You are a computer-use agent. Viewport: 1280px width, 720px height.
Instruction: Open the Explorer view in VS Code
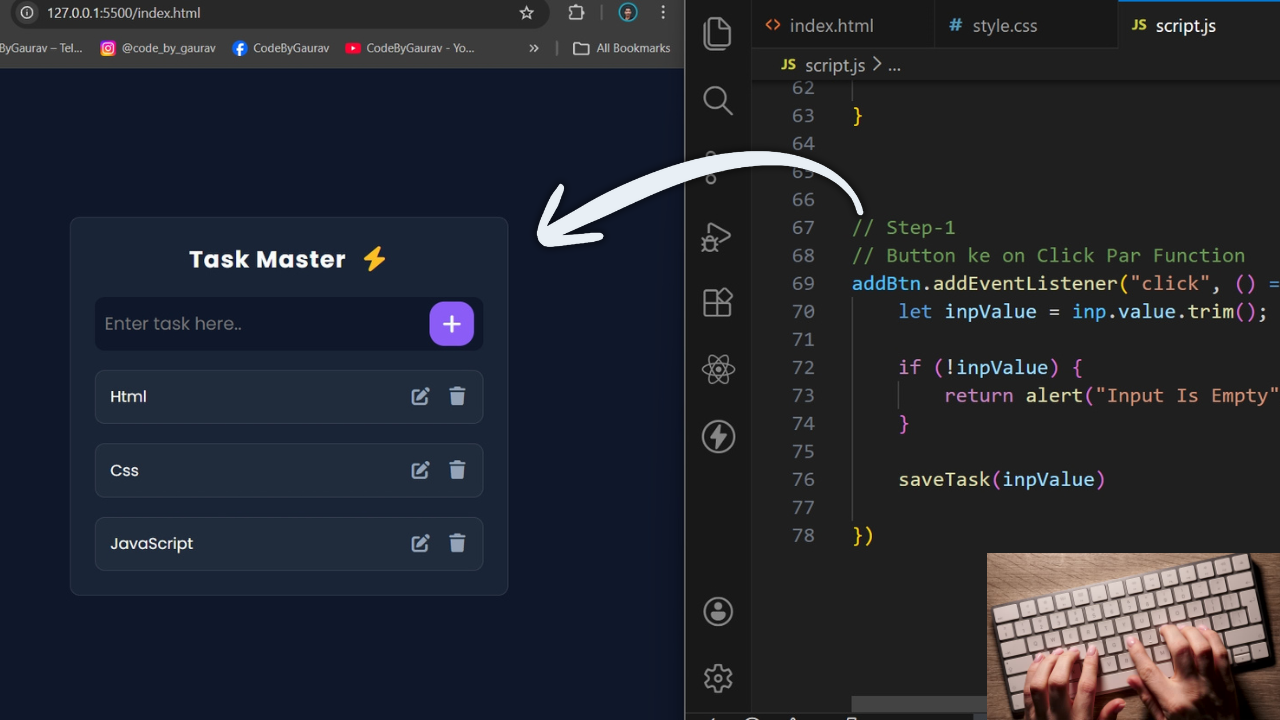coord(717,33)
